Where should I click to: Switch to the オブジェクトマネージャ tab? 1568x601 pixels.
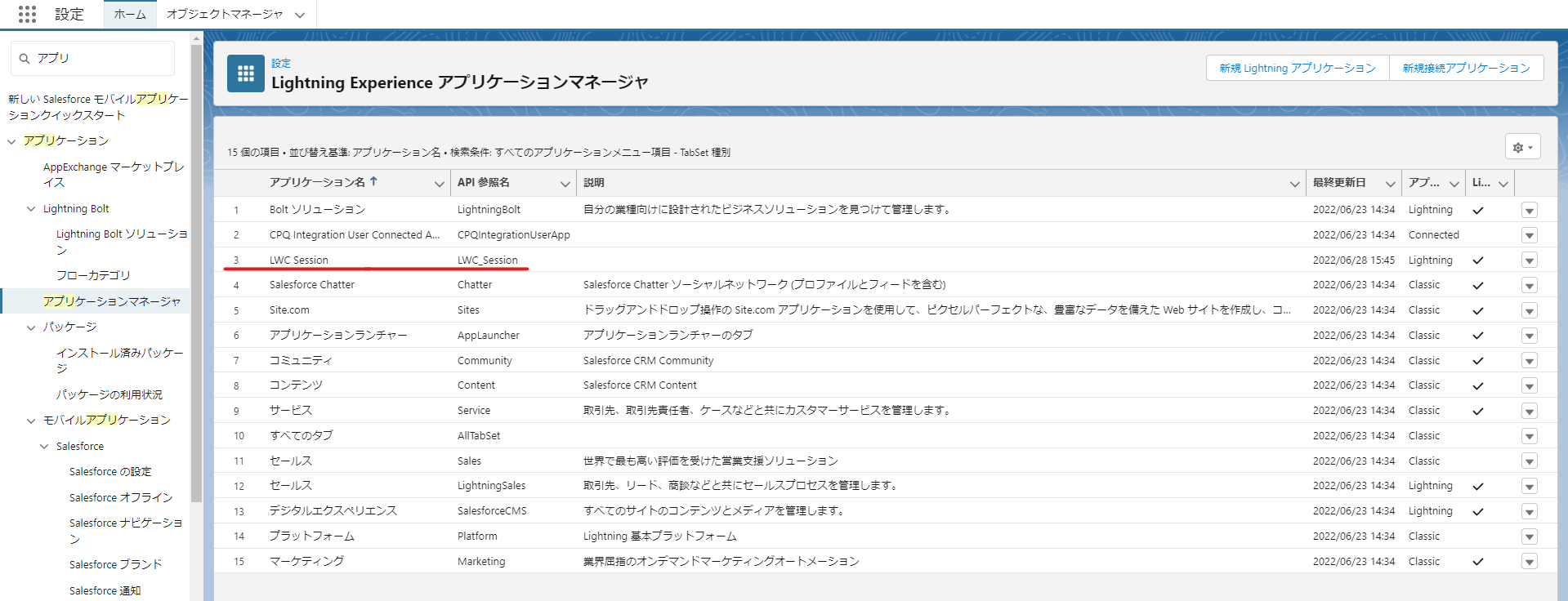[225, 14]
